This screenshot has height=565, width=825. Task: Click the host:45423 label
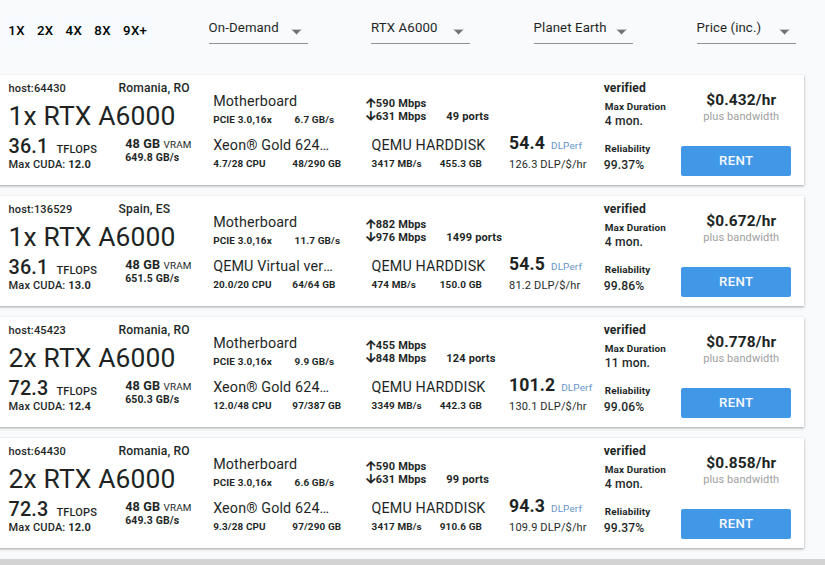pyautogui.click(x=37, y=330)
